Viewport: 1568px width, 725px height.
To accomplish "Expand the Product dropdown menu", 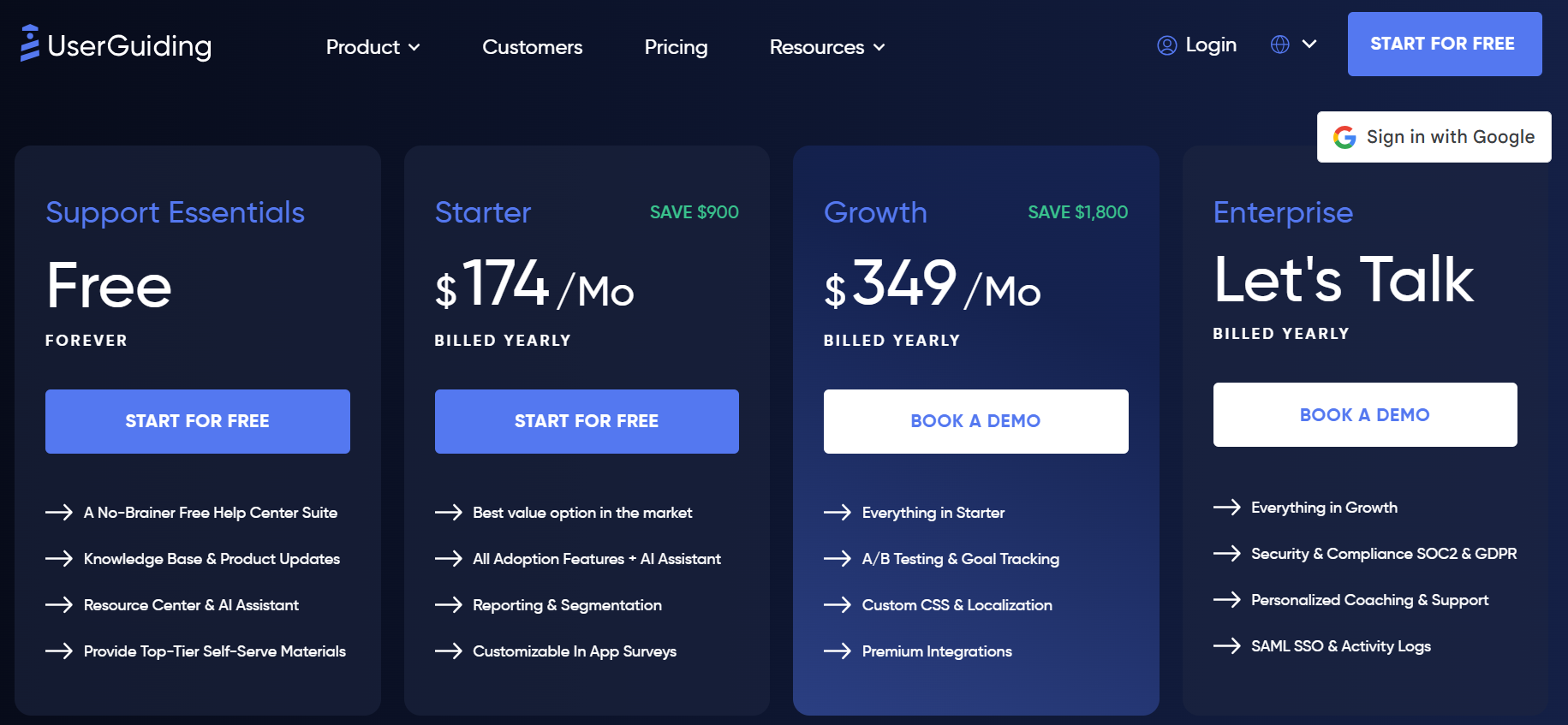I will tap(373, 47).
